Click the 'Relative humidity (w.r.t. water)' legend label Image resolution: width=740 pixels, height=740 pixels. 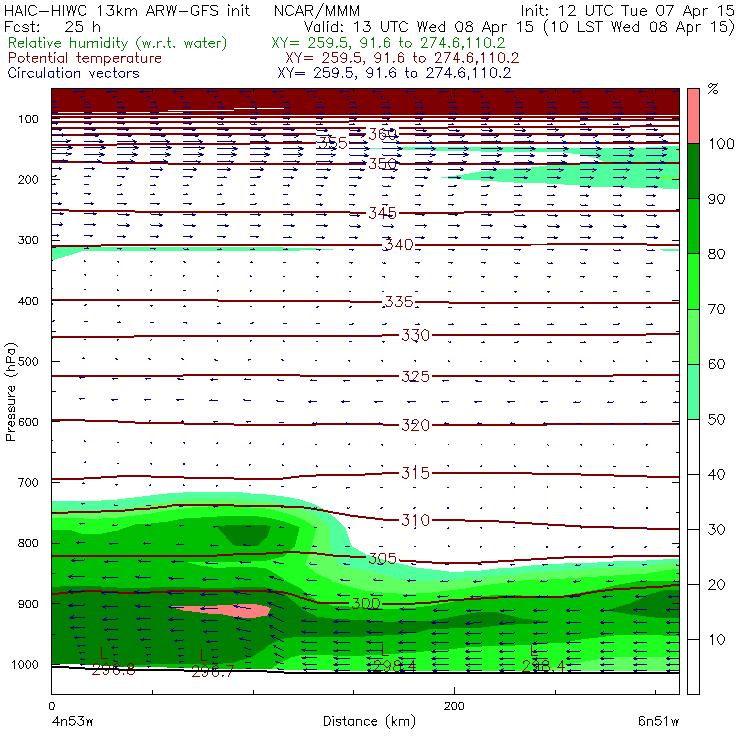click(118, 43)
